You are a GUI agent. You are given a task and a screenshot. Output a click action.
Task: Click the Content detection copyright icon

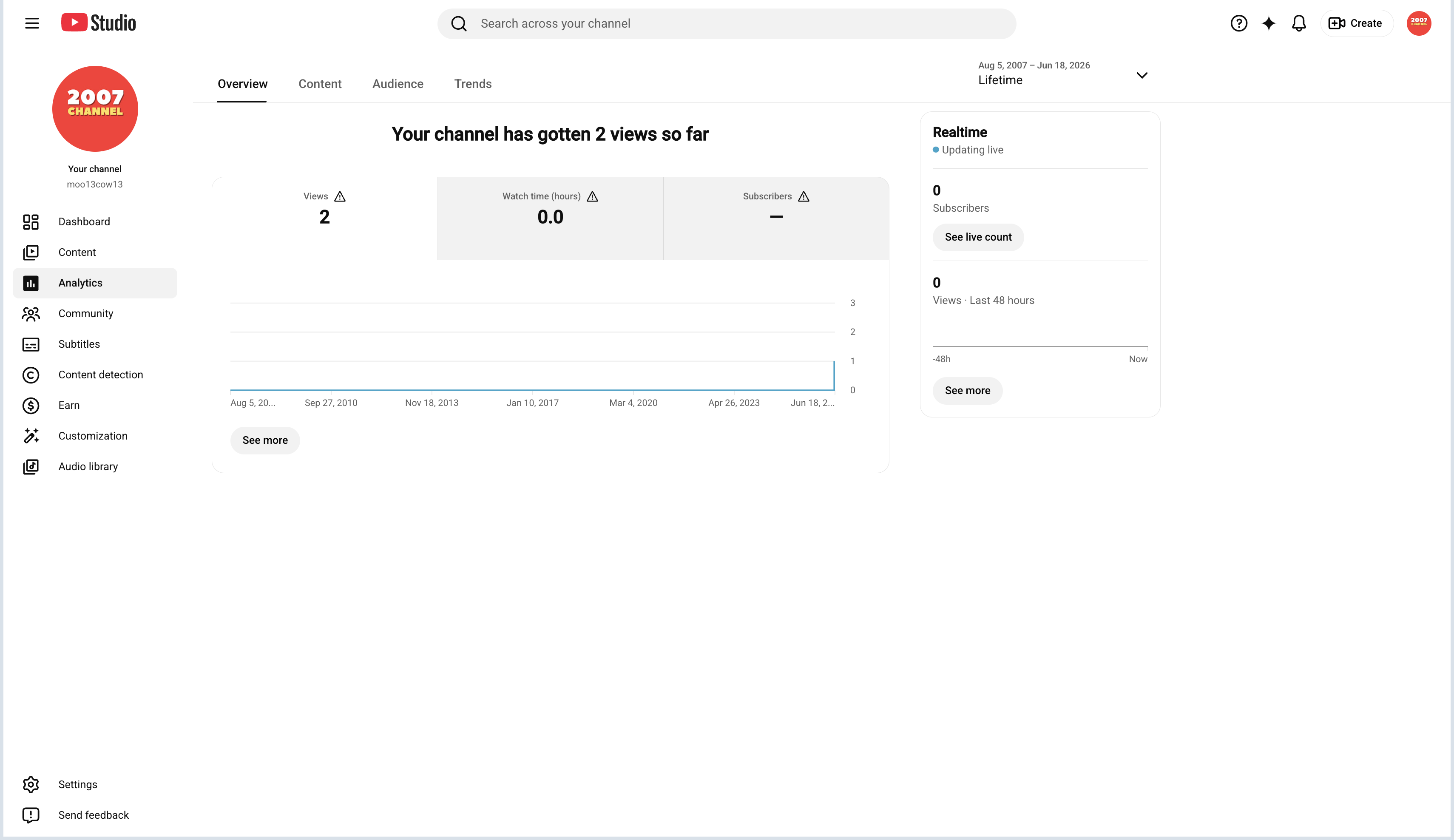pyautogui.click(x=31, y=375)
